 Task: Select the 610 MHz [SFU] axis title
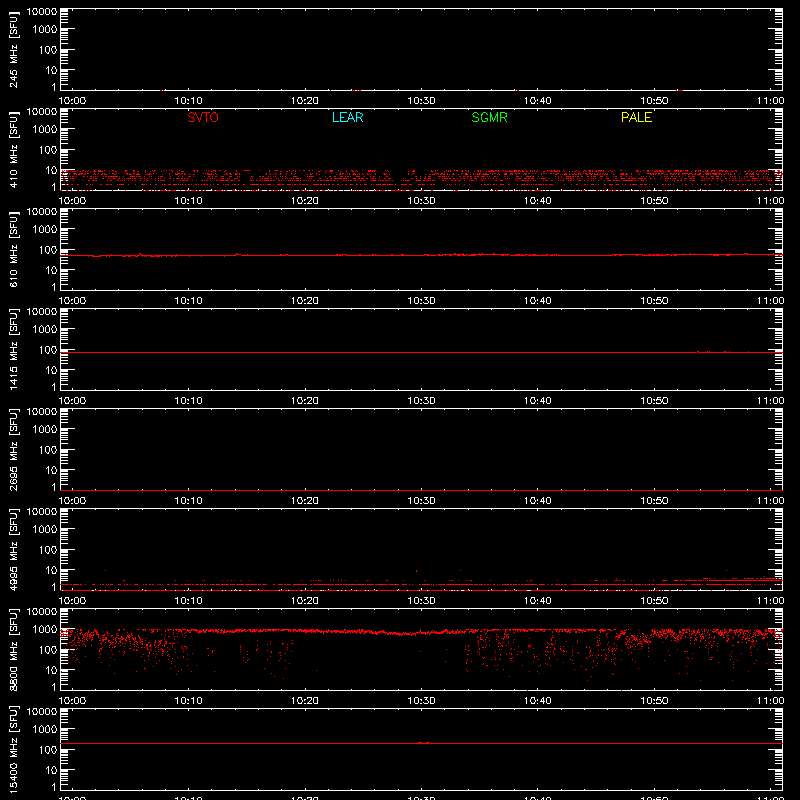[x=13, y=249]
